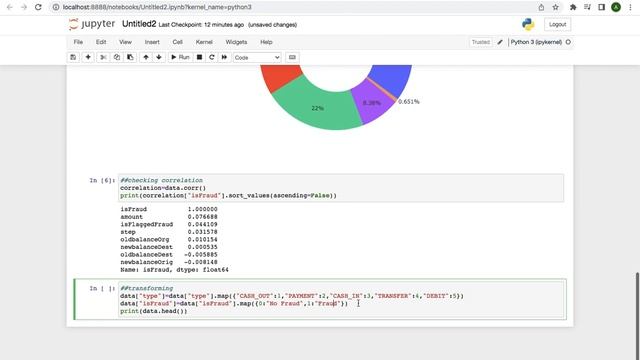This screenshot has width=640, height=360.
Task: Copy selected cells in toolbar
Action: [117, 58]
